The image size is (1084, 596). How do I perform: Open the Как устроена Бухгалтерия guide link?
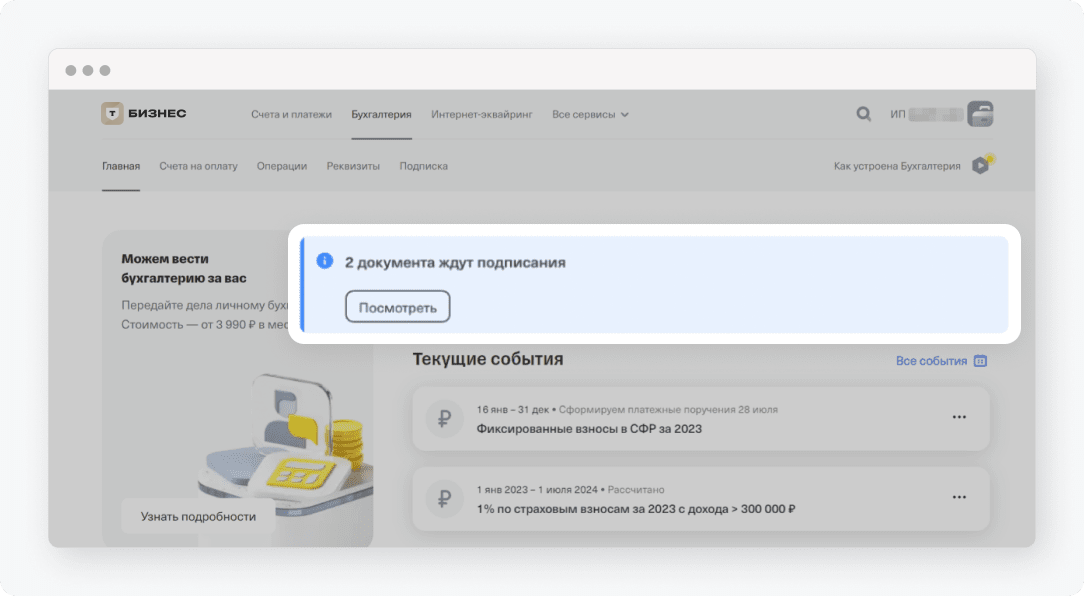click(x=896, y=166)
